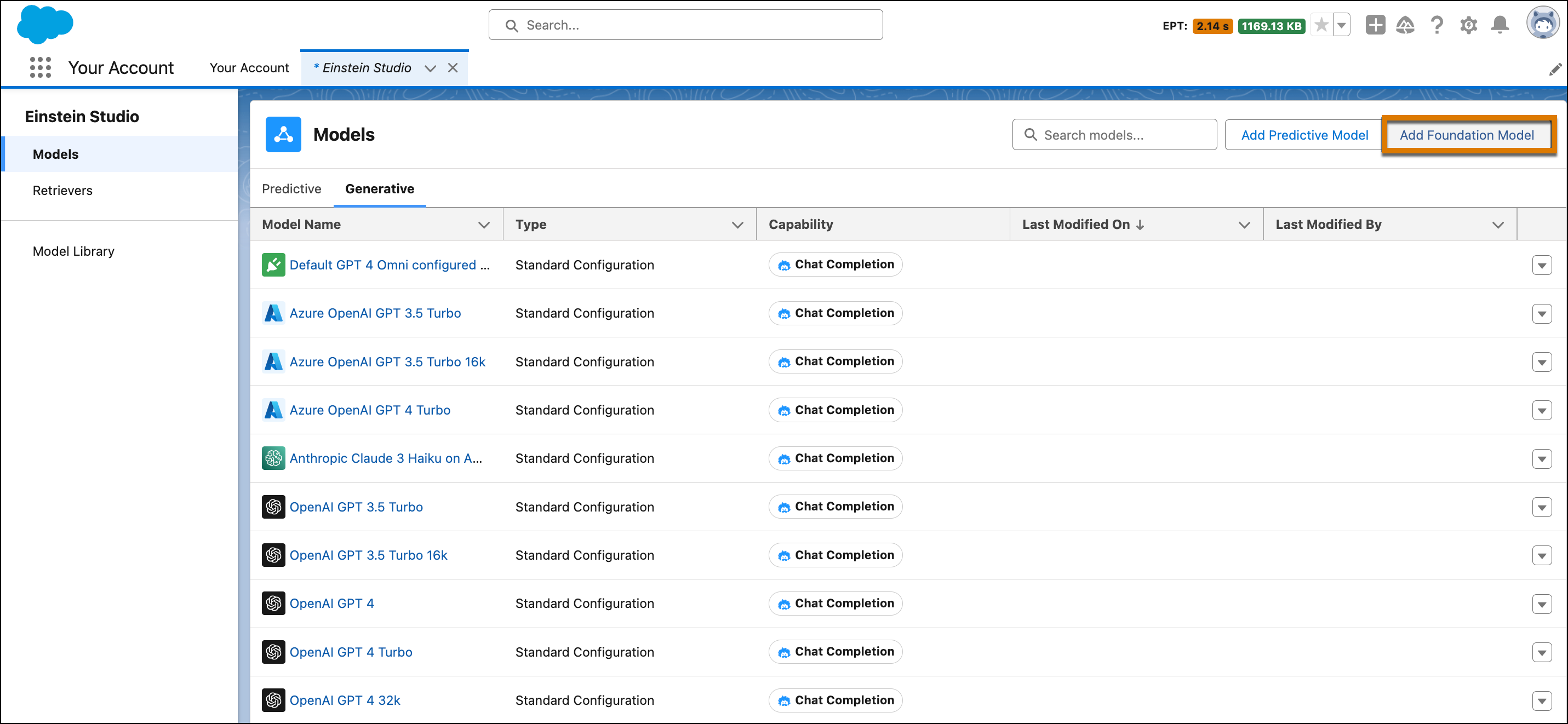This screenshot has height=724, width=1568.
Task: Sort by the Last Modified On column header
Action: coord(1083,225)
